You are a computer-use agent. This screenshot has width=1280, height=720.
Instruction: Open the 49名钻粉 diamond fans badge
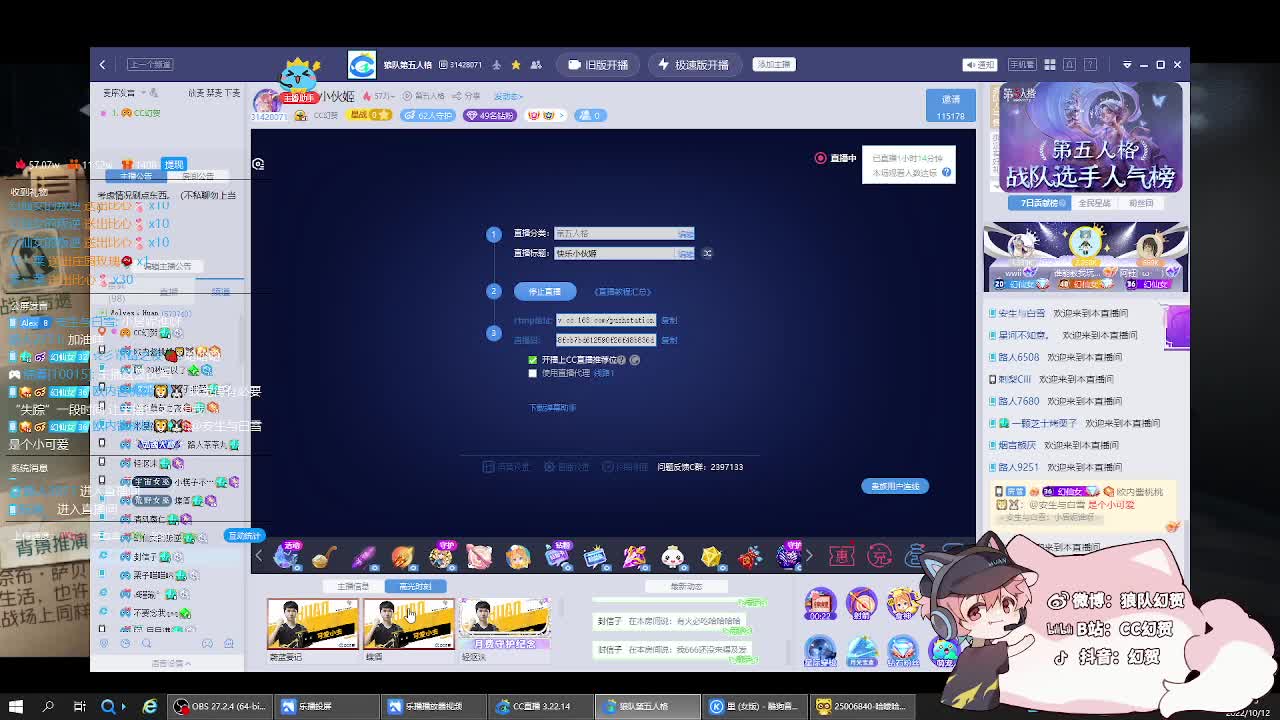(490, 115)
